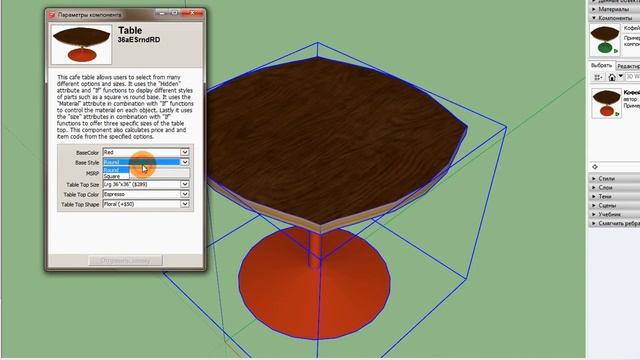Click the greyed apply button at the dialog bottom

point(125,260)
